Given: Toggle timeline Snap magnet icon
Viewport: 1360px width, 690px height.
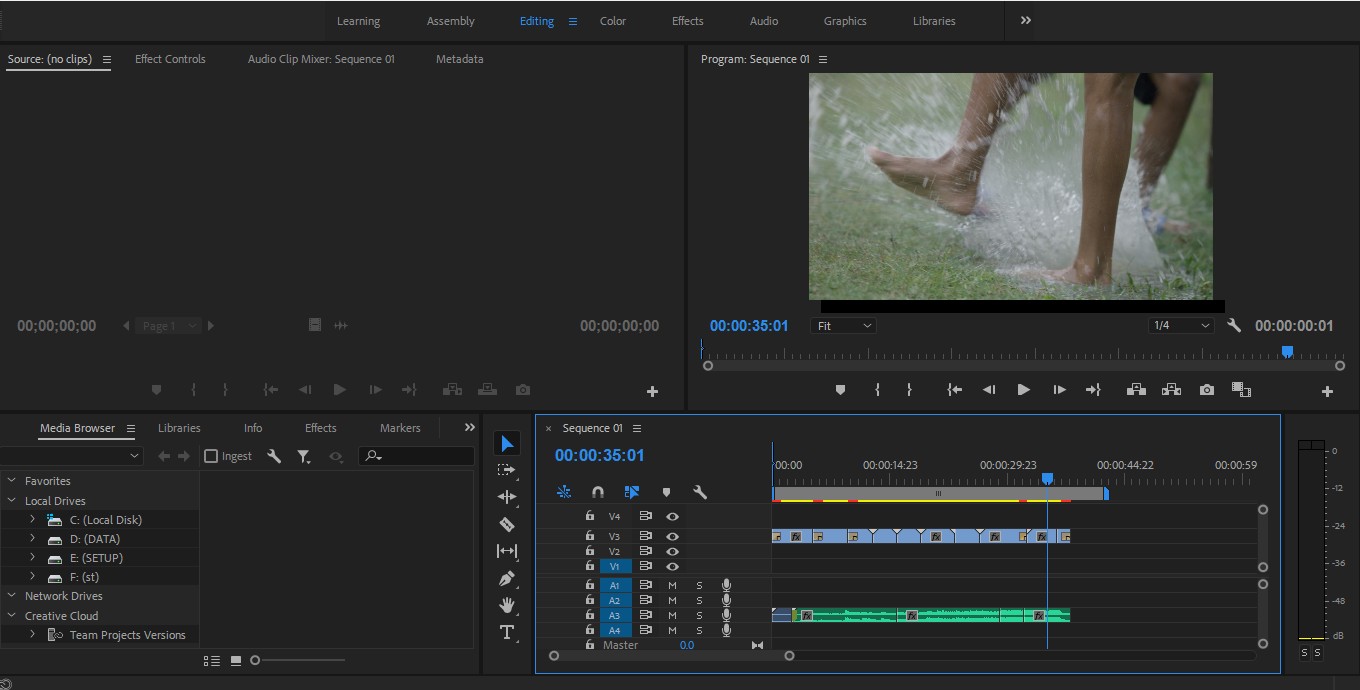Looking at the screenshot, I should [x=598, y=492].
